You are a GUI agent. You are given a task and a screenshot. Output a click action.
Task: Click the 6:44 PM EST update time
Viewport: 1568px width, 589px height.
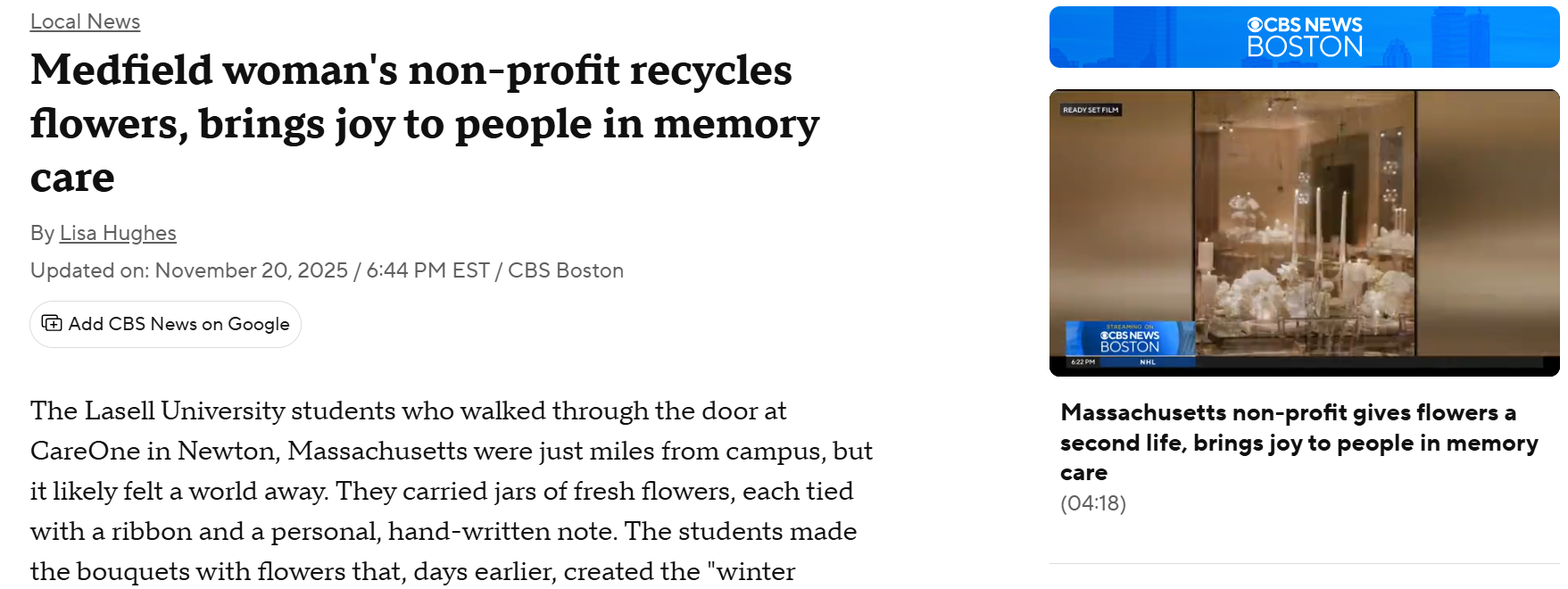[x=427, y=270]
